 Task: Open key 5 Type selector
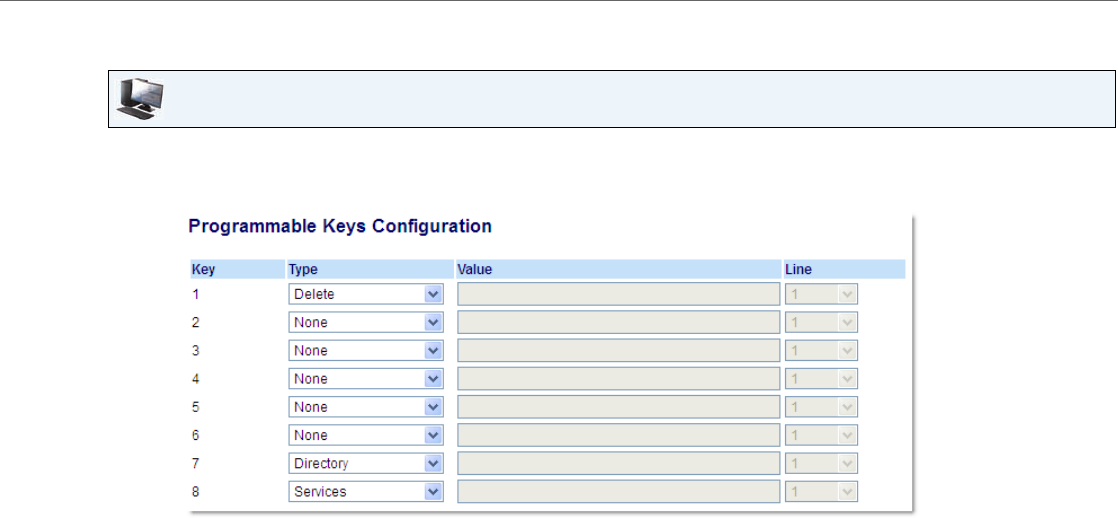click(366, 407)
